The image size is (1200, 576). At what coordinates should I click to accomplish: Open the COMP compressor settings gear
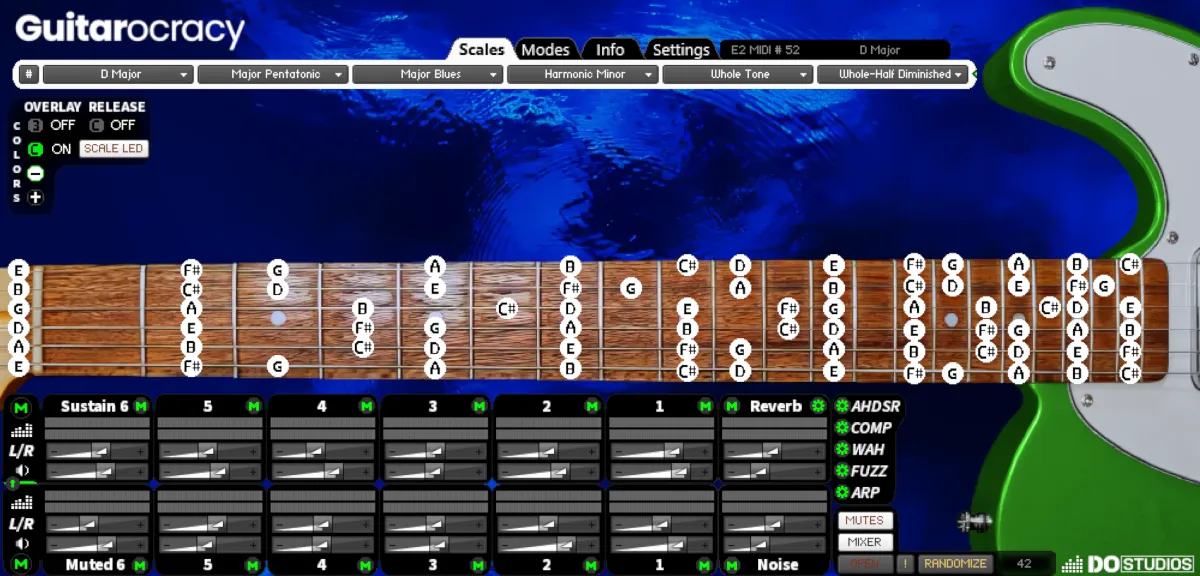click(x=841, y=428)
